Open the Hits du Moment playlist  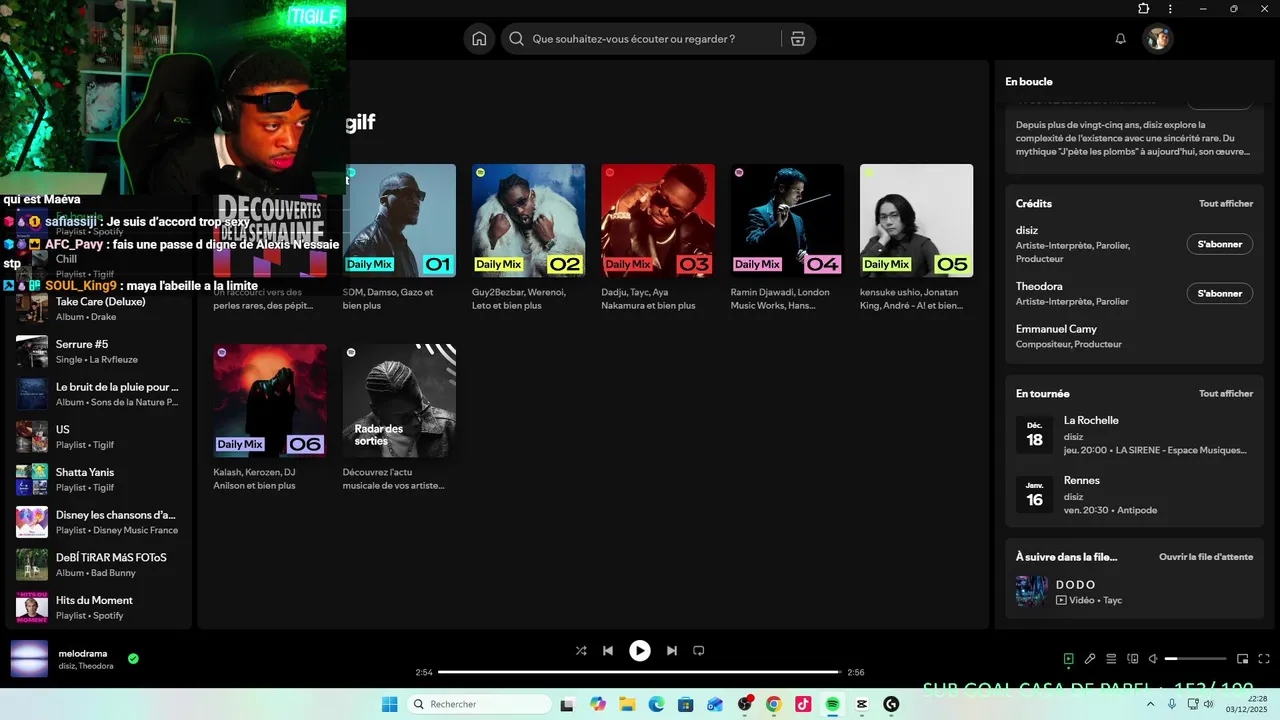[97, 607]
